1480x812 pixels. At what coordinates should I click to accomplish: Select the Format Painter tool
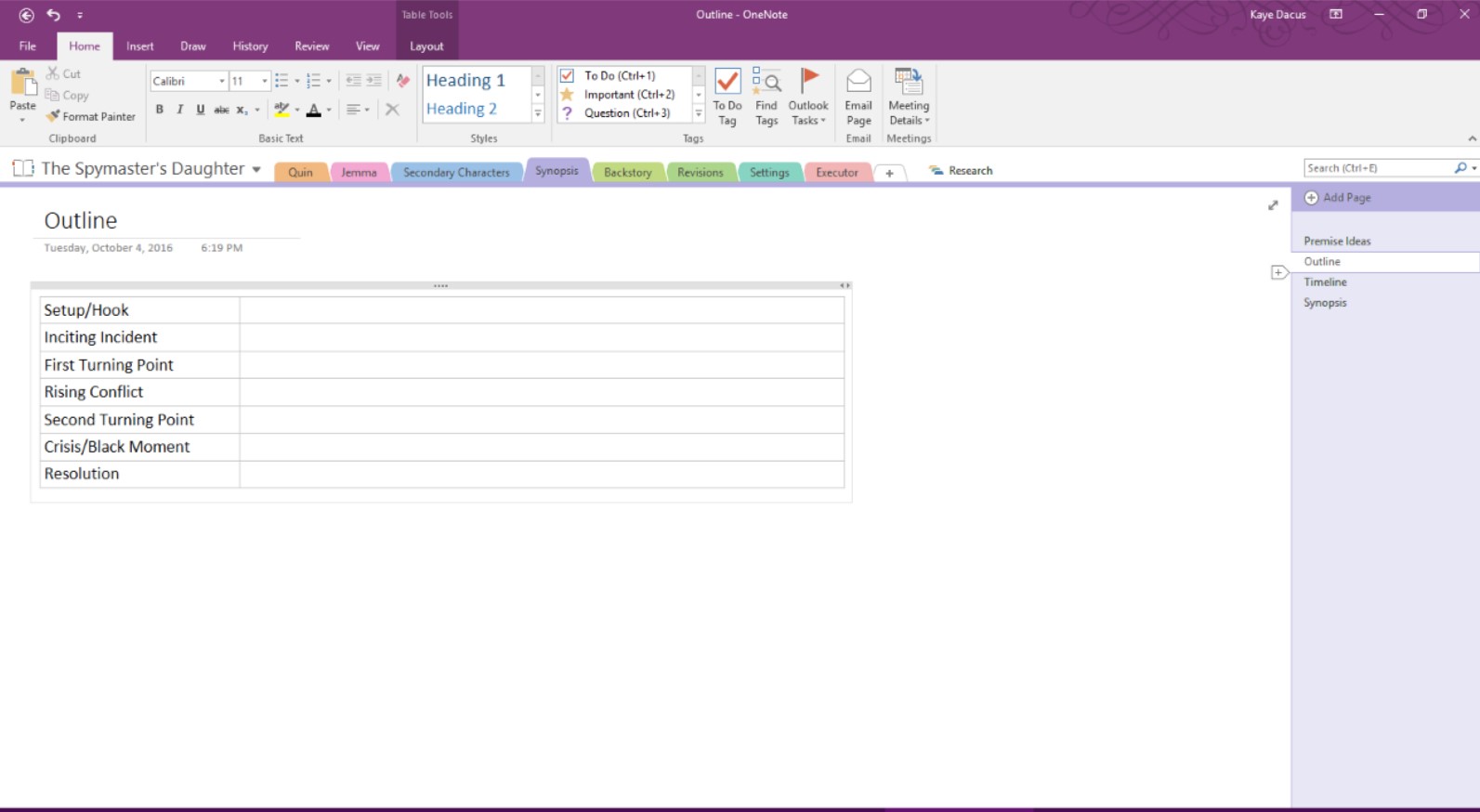click(91, 116)
